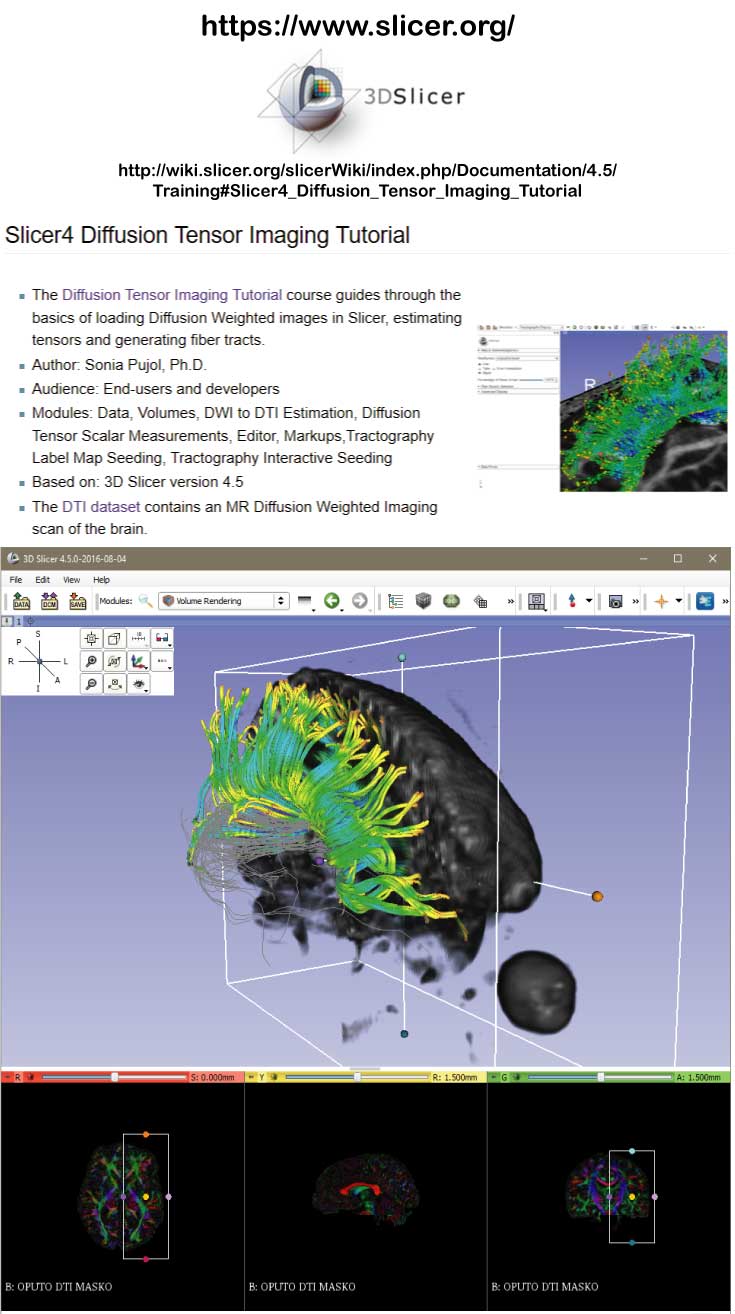Click the https://www.slicer.org/ URL heading
This screenshot has width=735, height=1314.
tap(358, 26)
